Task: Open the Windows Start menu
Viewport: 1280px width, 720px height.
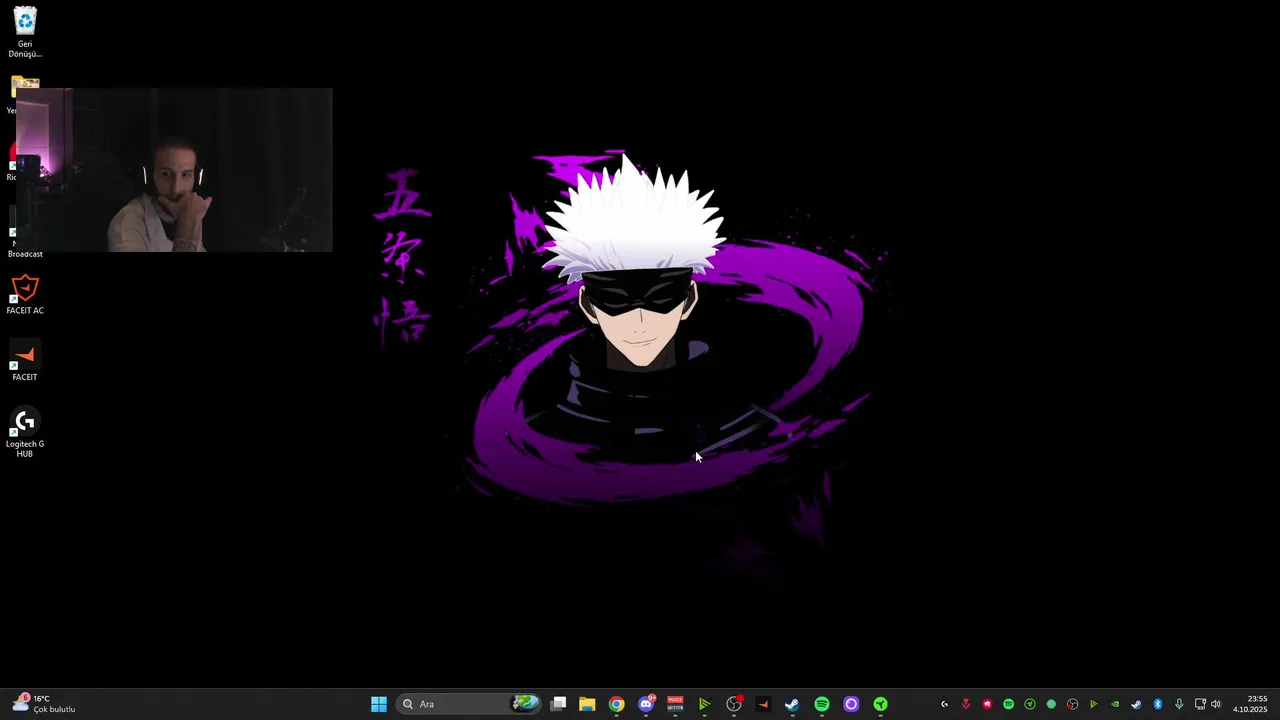Action: tap(379, 704)
